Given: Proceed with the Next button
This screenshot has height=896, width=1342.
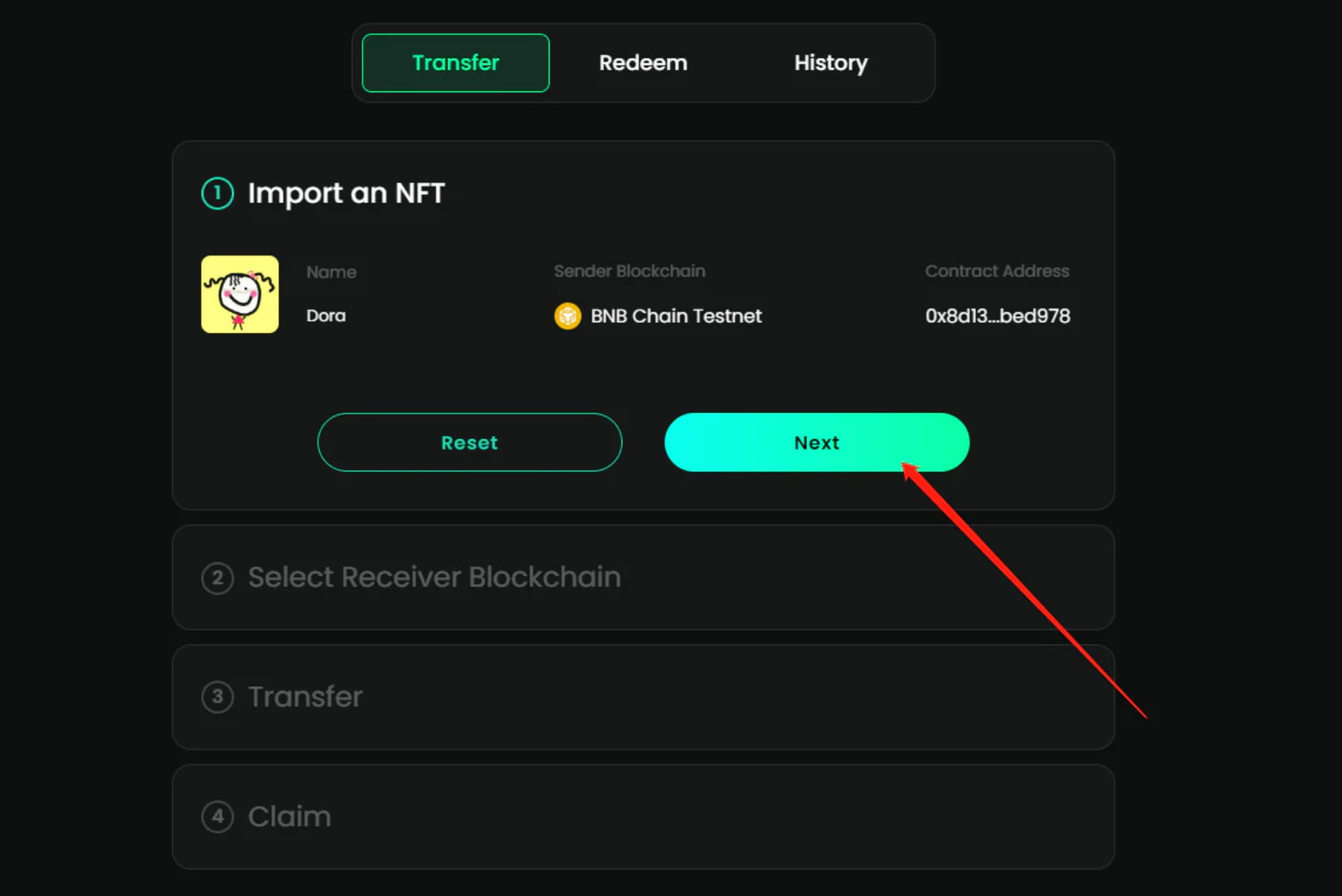Looking at the screenshot, I should [817, 443].
